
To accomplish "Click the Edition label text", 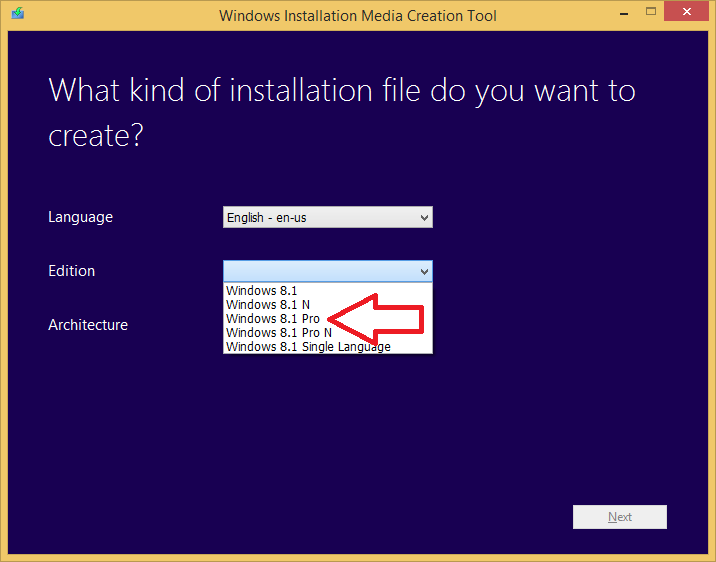I will click(72, 271).
